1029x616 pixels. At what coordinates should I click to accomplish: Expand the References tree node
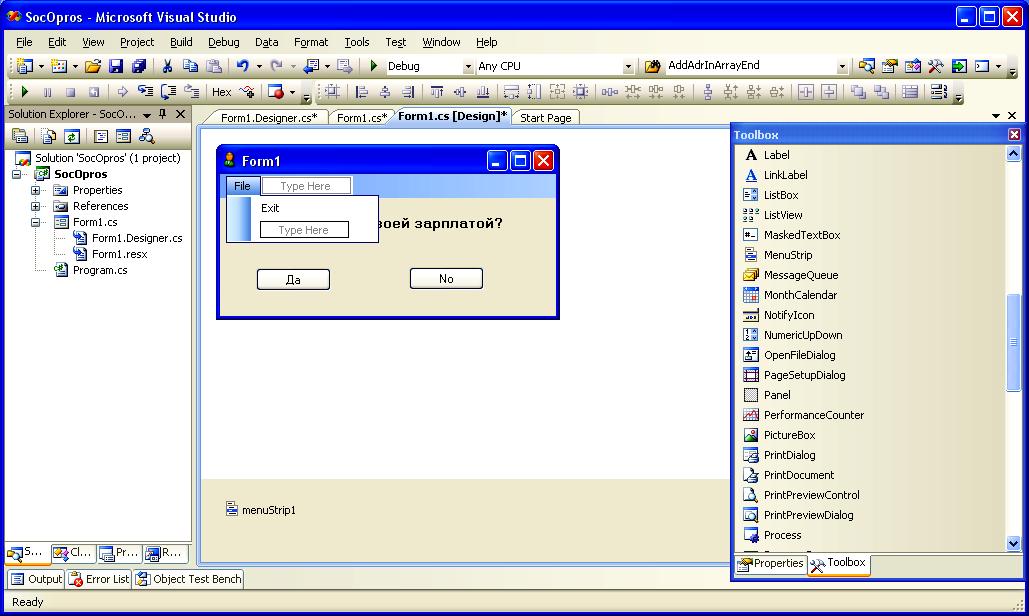[x=35, y=206]
